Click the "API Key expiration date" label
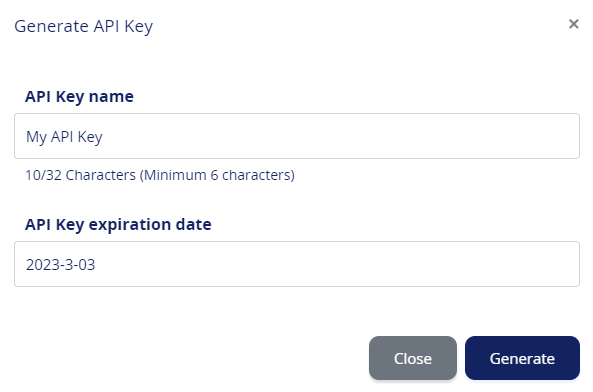 (118, 225)
